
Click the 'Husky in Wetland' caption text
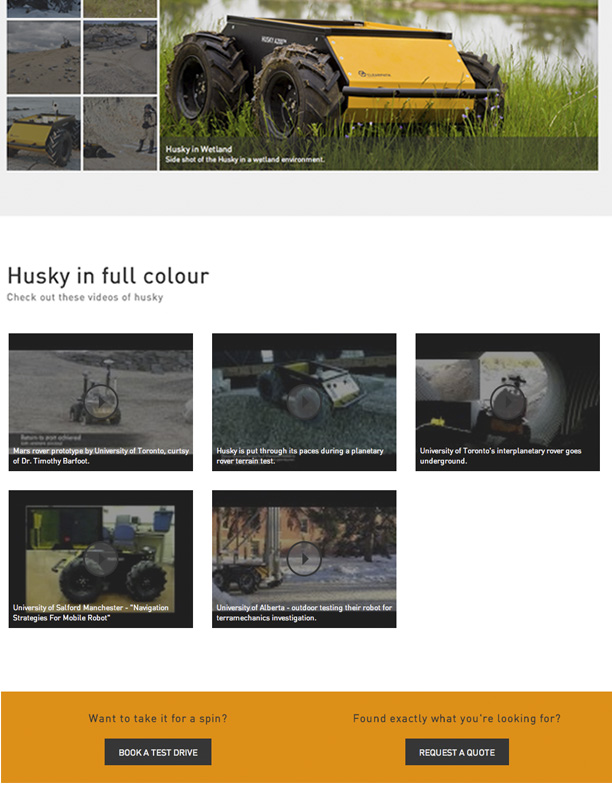[x=198, y=150]
